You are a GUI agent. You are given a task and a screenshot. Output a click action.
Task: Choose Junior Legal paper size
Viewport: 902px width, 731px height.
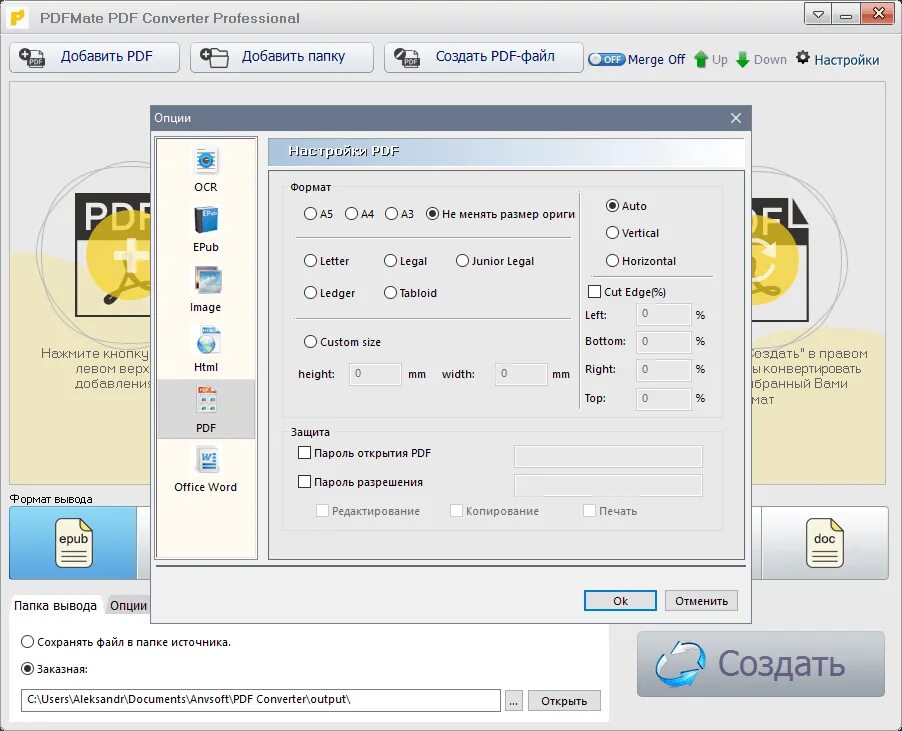tap(462, 261)
